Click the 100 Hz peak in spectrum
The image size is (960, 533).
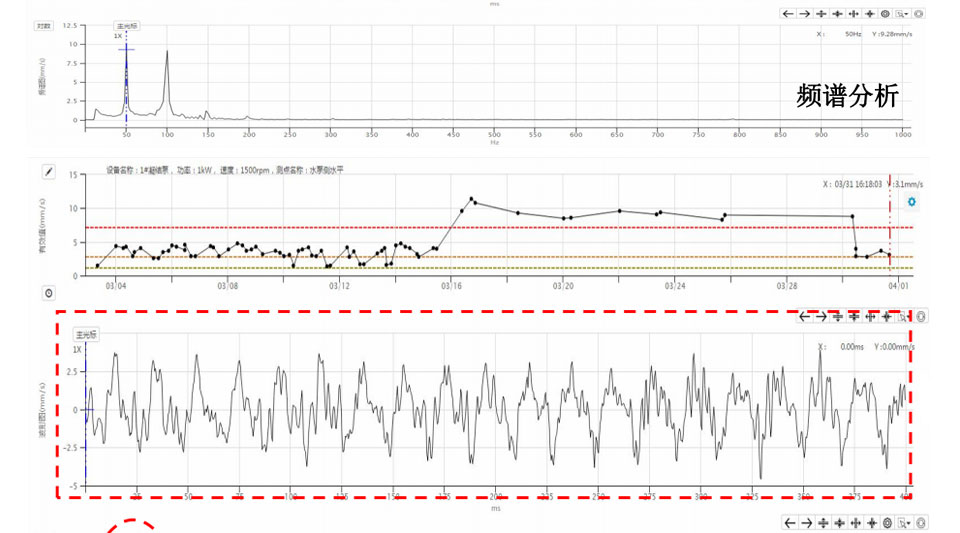(x=167, y=51)
